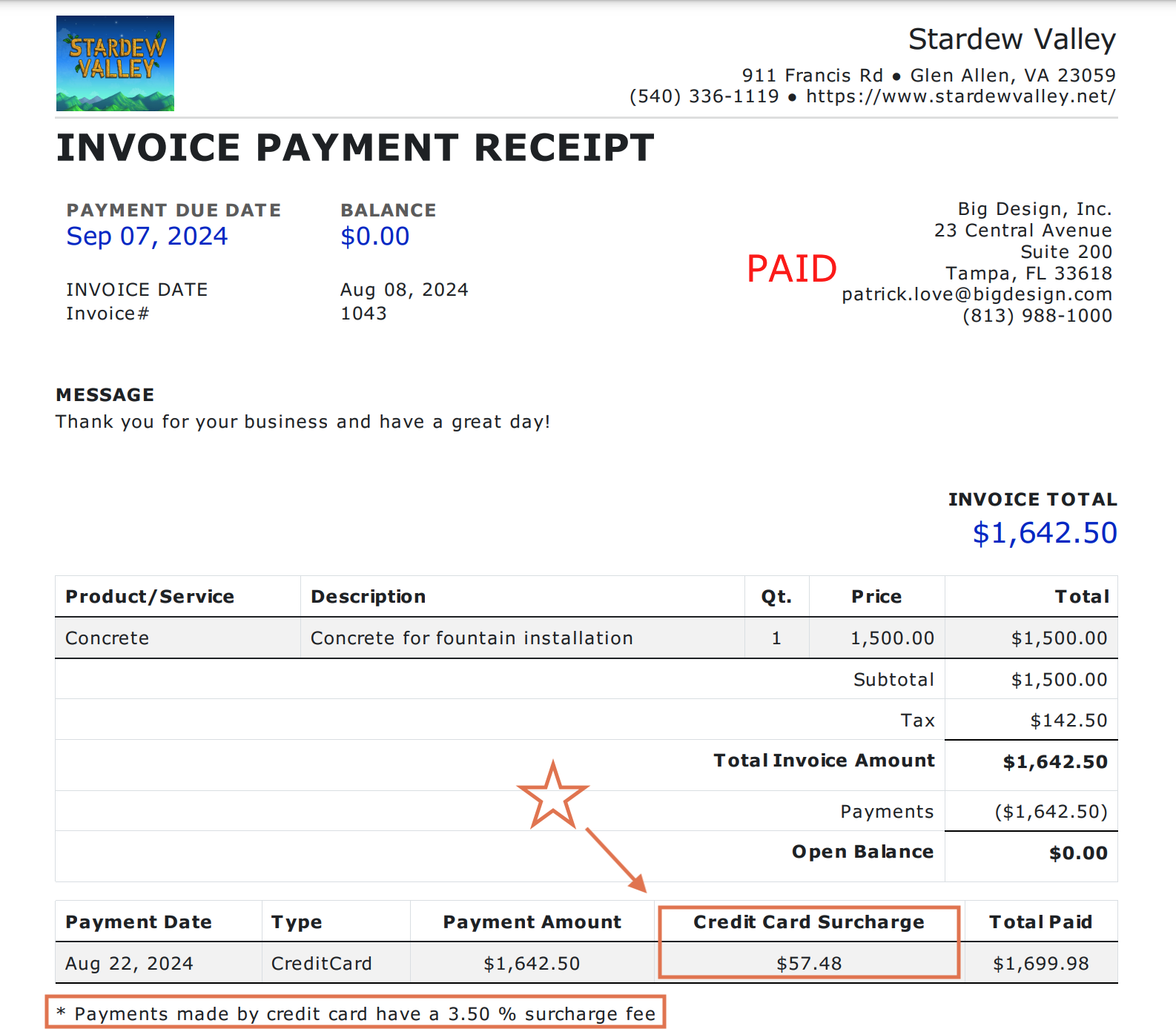Click the INVOICE TOTAL heading
1176x1029 pixels.
click(1033, 500)
